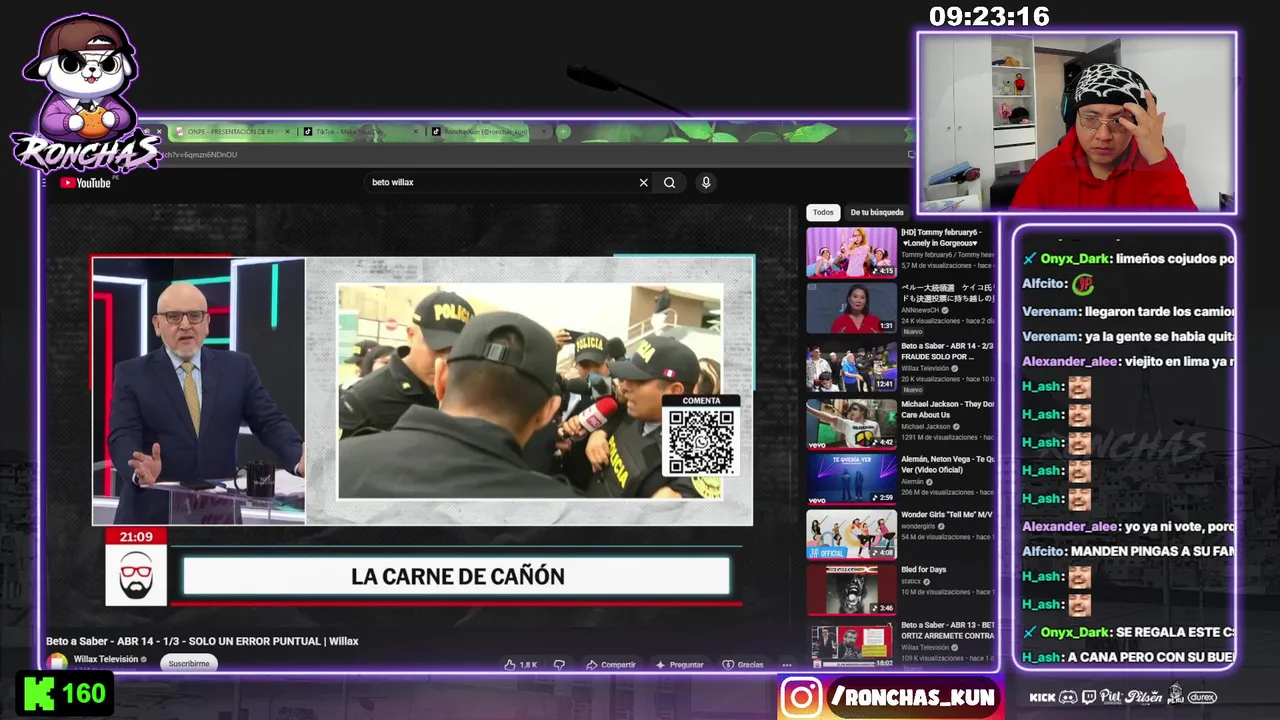Click the QR code in the video
The width and height of the screenshot is (1280, 720).
click(x=701, y=441)
